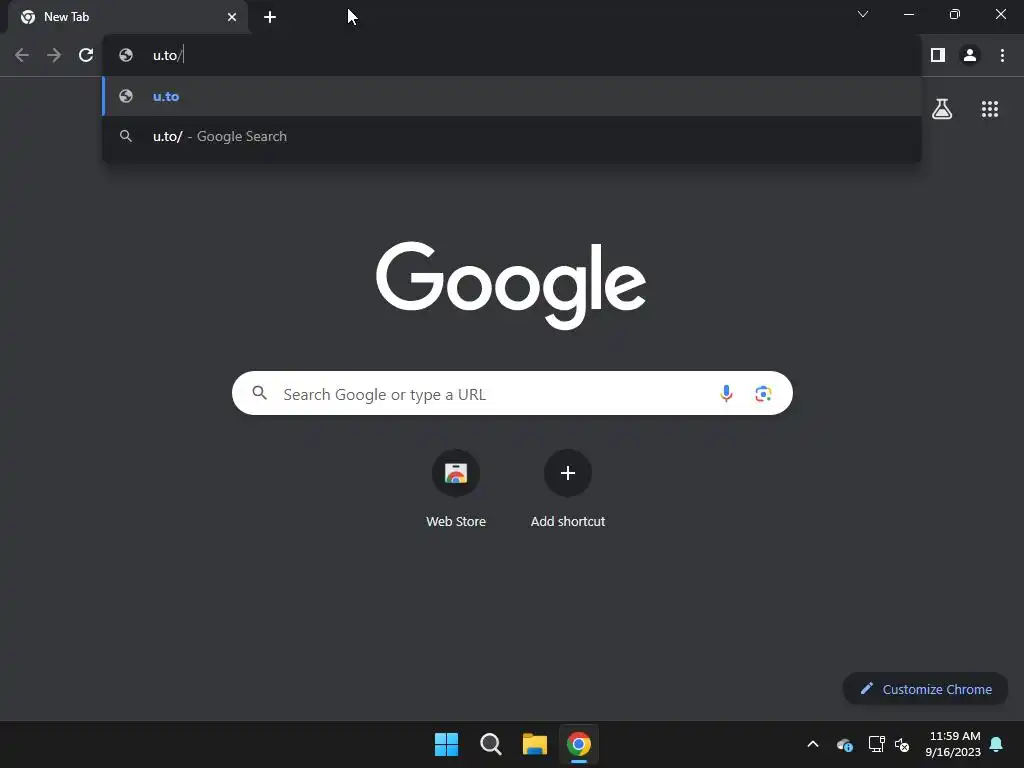The height and width of the screenshot is (768, 1024).
Task: Show hidden system tray icons chevron
Action: pyautogui.click(x=813, y=744)
